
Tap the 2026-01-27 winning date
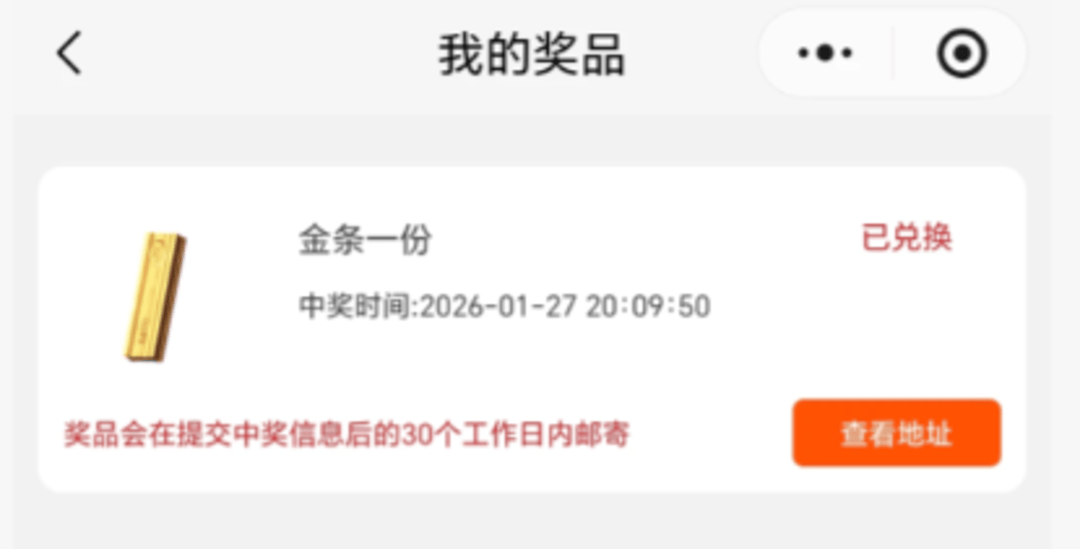(498, 306)
